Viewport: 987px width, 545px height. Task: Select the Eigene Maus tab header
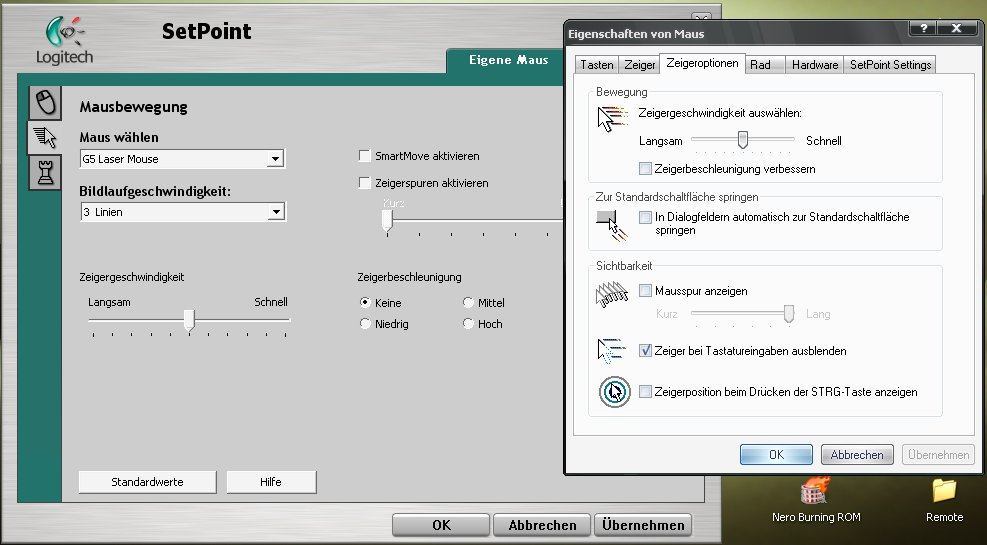point(508,60)
